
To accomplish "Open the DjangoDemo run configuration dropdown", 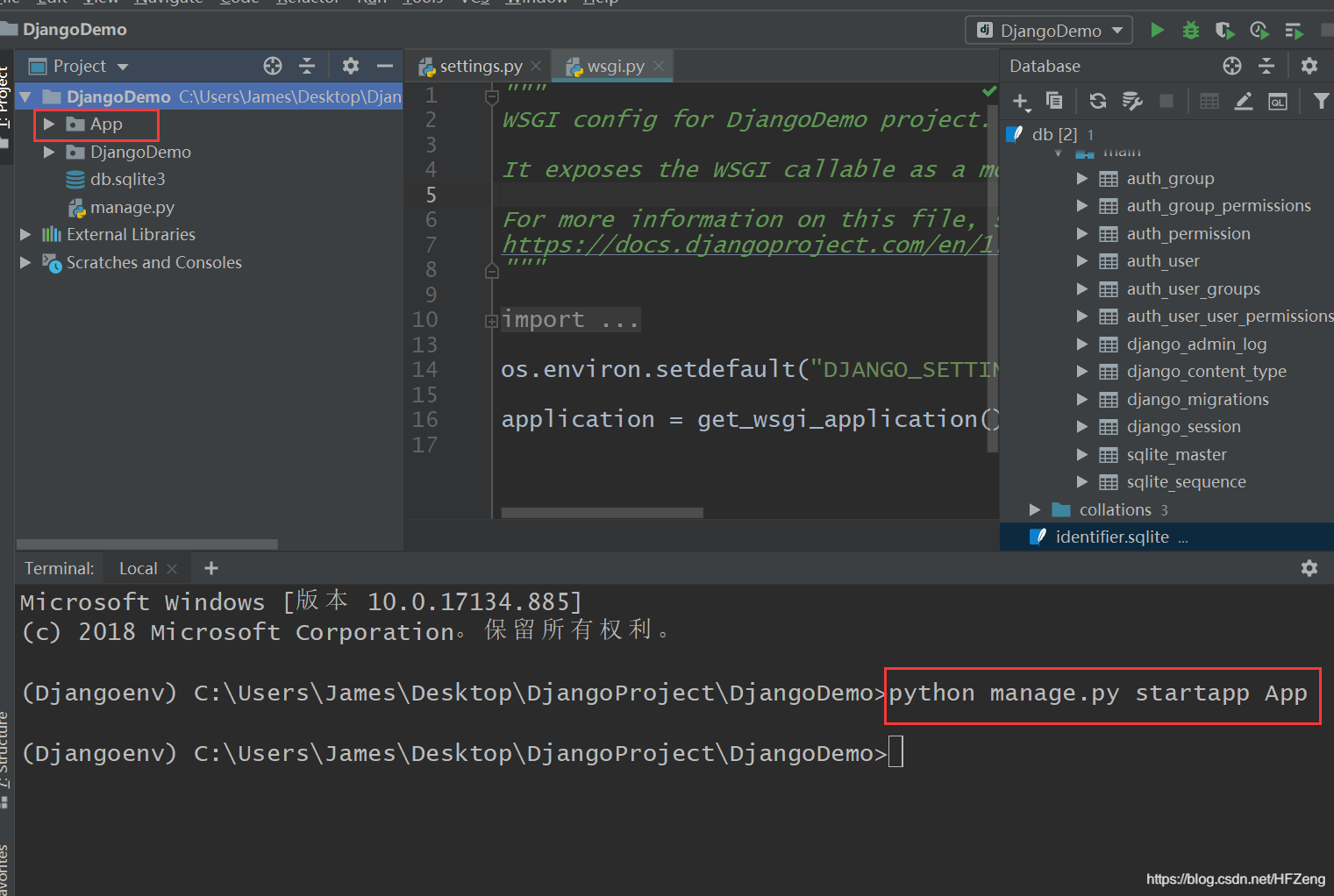I will coord(1049,31).
